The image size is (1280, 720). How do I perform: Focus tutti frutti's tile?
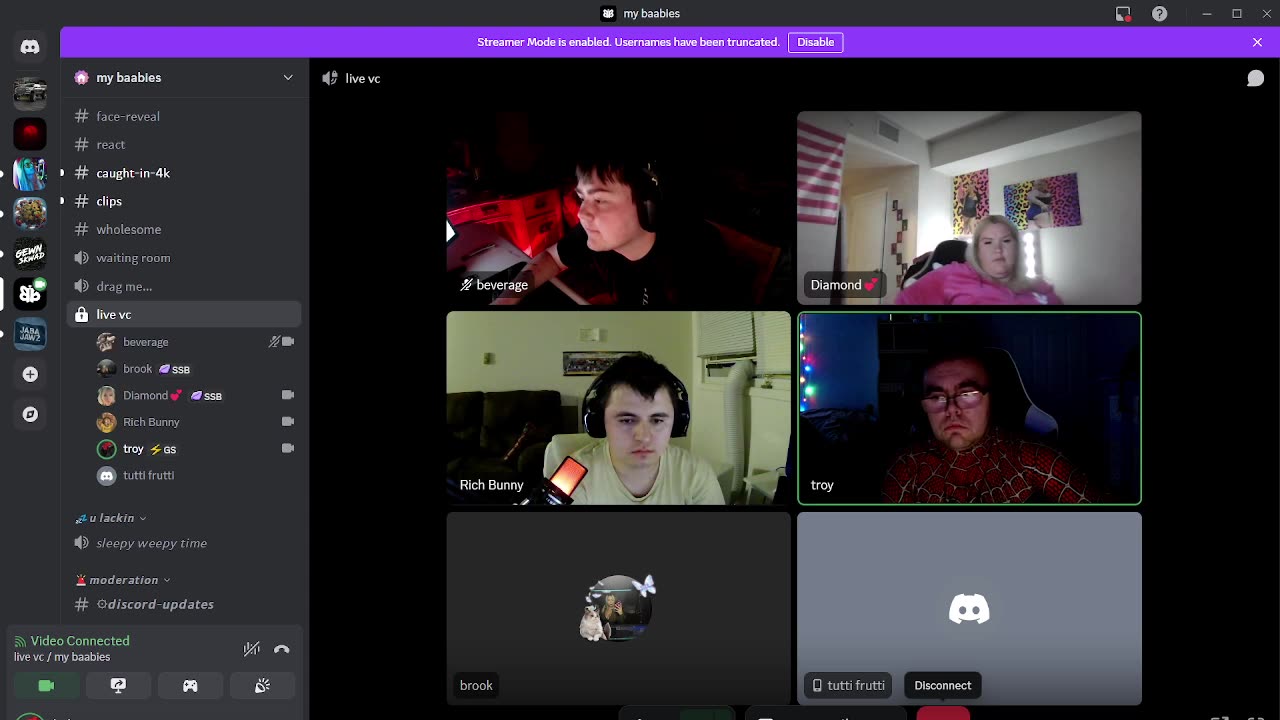pos(969,608)
